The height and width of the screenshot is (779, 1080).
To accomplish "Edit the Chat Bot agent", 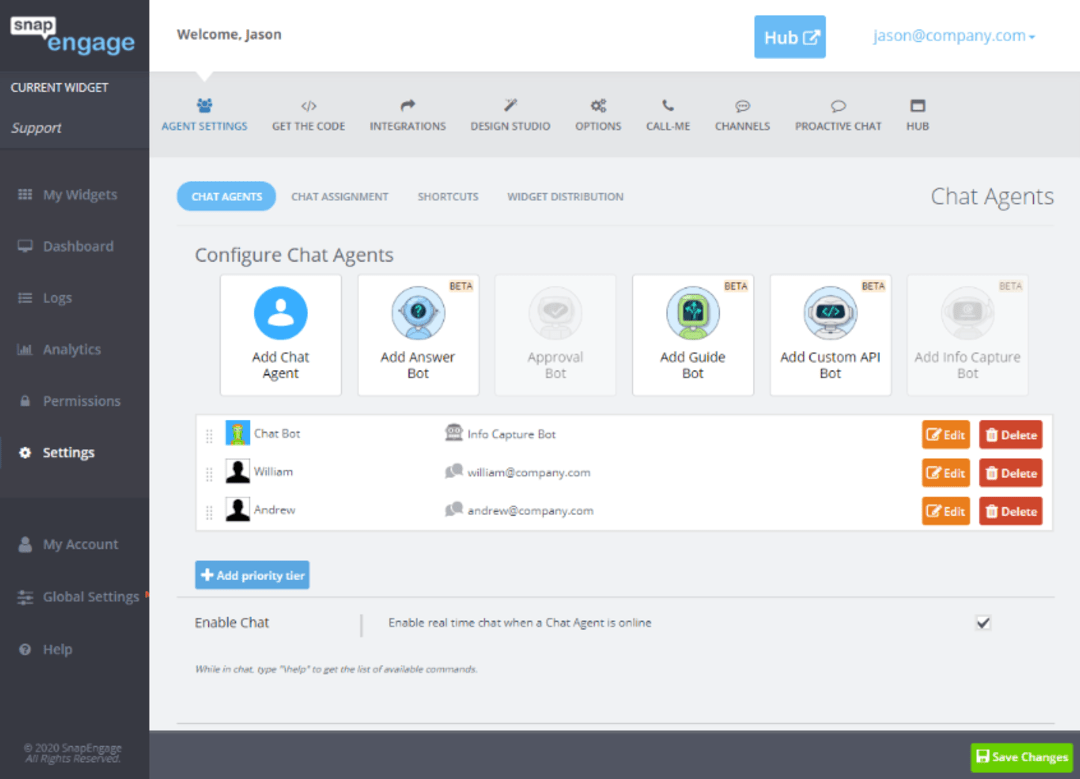I will (x=944, y=434).
